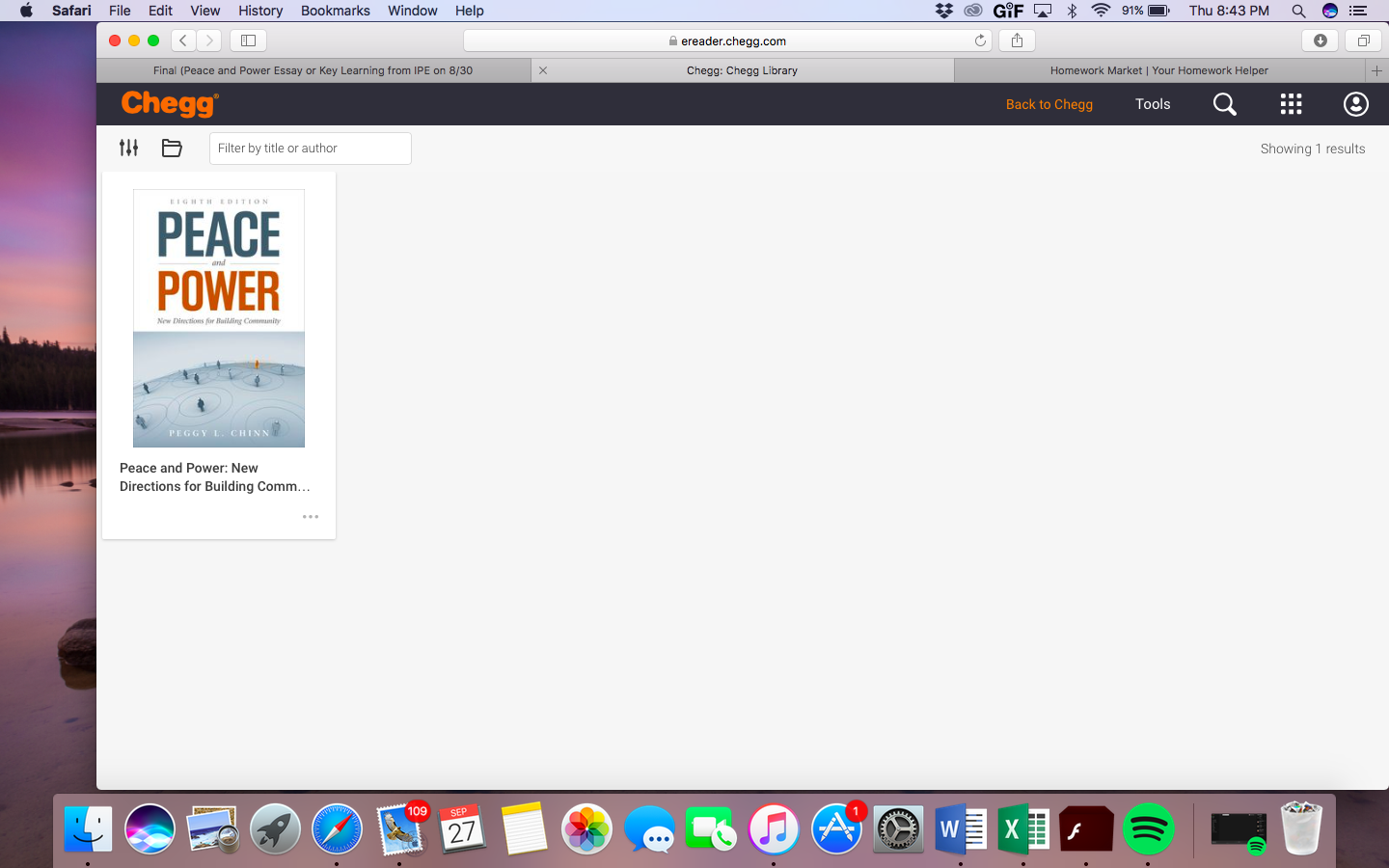This screenshot has height=868, width=1389.
Task: Open the AirPlay display menu
Action: (1043, 11)
